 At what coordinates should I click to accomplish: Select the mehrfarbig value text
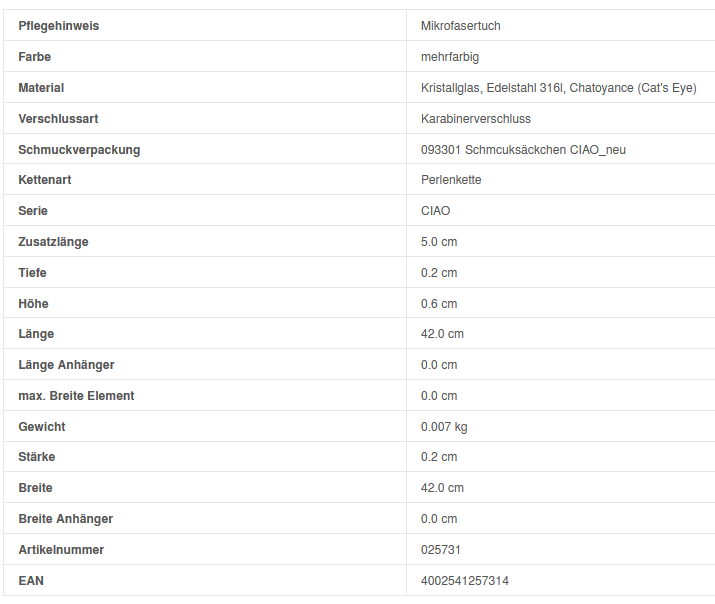pos(449,57)
